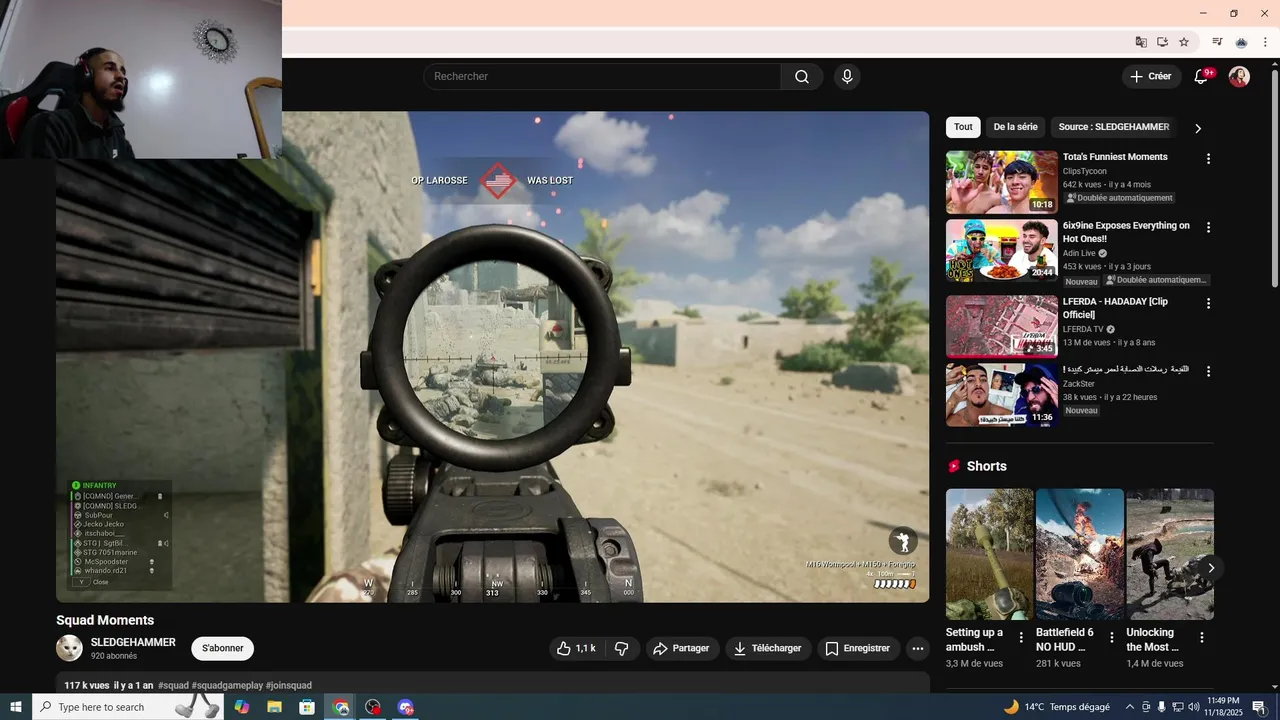Open options for Tota's Funniest Moments

click(1208, 159)
